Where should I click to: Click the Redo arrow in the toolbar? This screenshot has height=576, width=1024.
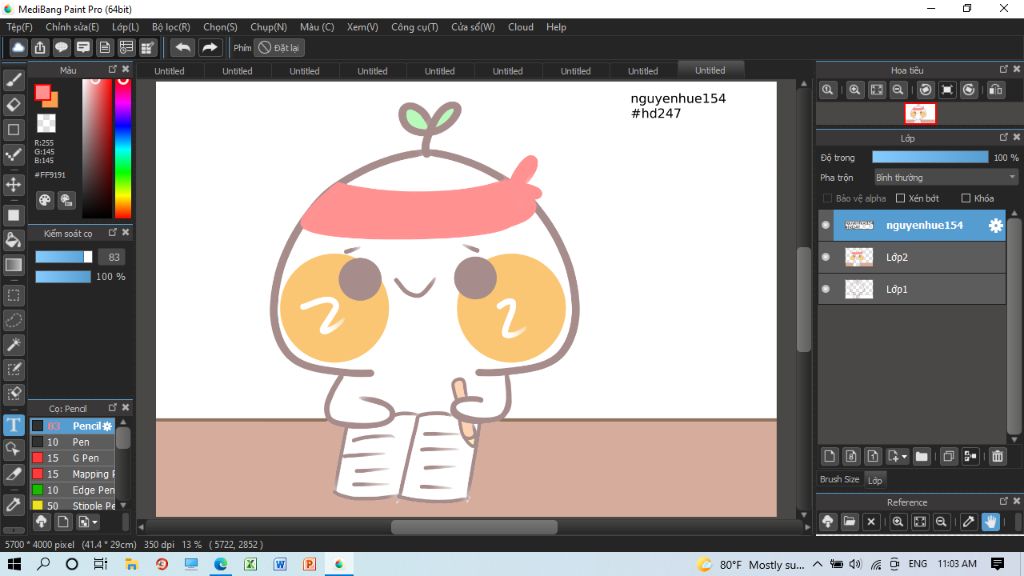[210, 48]
